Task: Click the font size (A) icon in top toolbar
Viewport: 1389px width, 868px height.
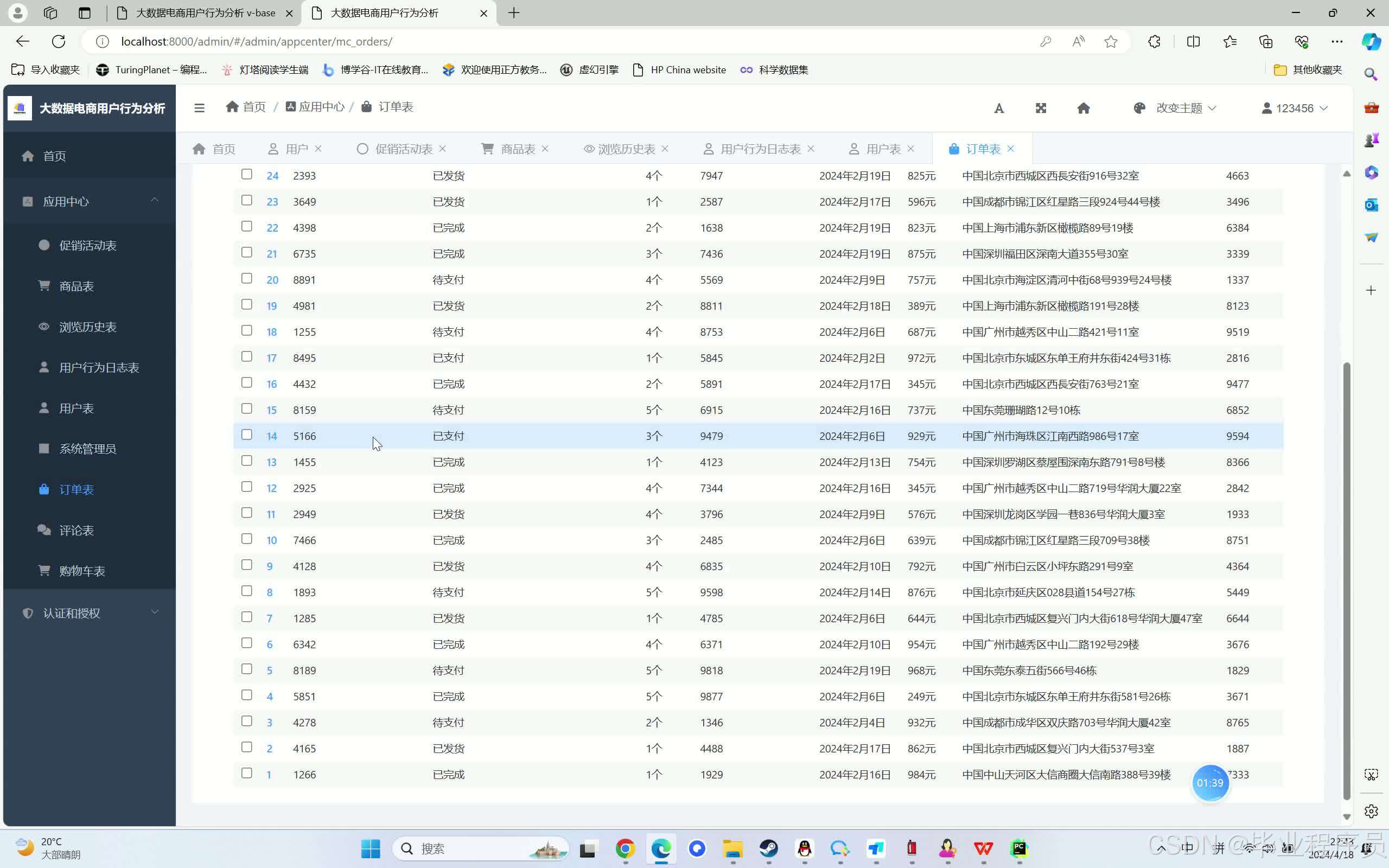Action: [999, 108]
